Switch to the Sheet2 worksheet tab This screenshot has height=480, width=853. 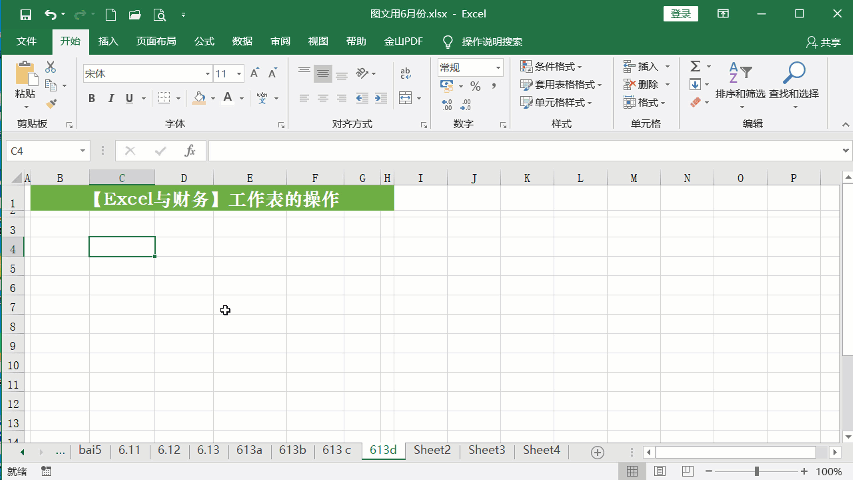coord(432,451)
